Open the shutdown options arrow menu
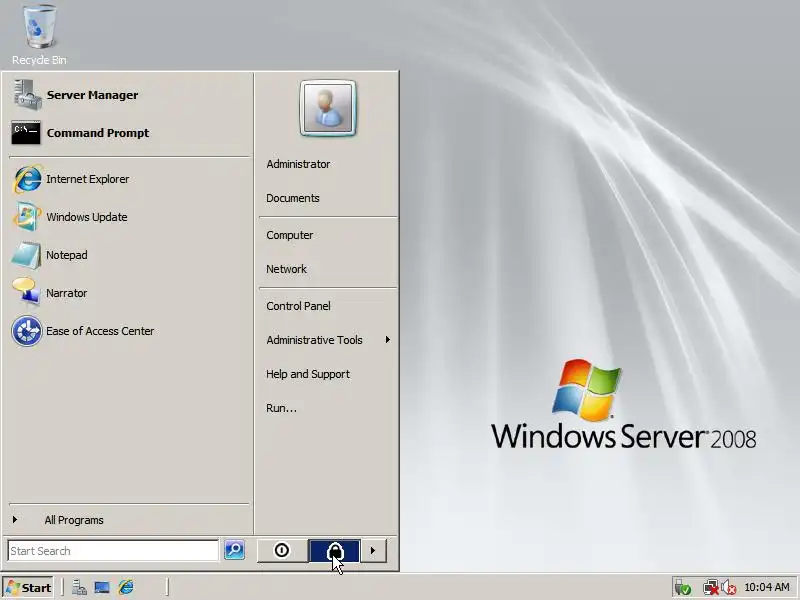Screen dimensions: 800x600 pyautogui.click(x=373, y=551)
